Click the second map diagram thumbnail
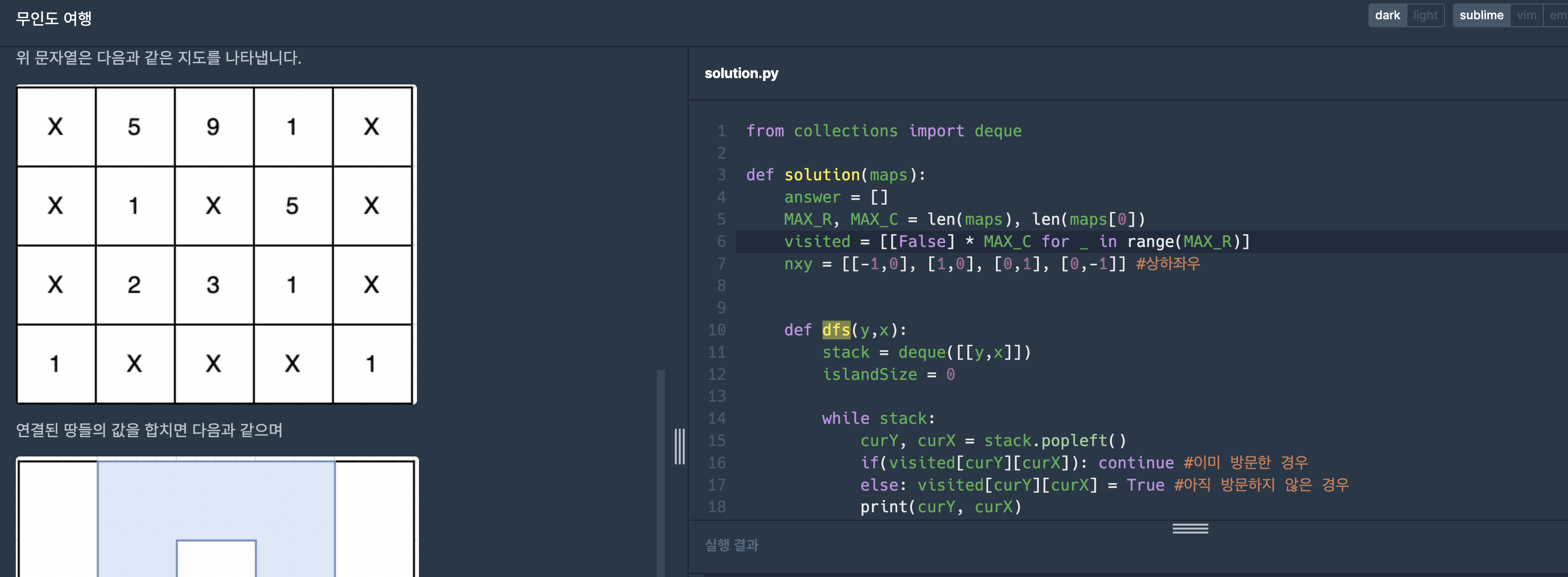1568x577 pixels. coord(217,517)
